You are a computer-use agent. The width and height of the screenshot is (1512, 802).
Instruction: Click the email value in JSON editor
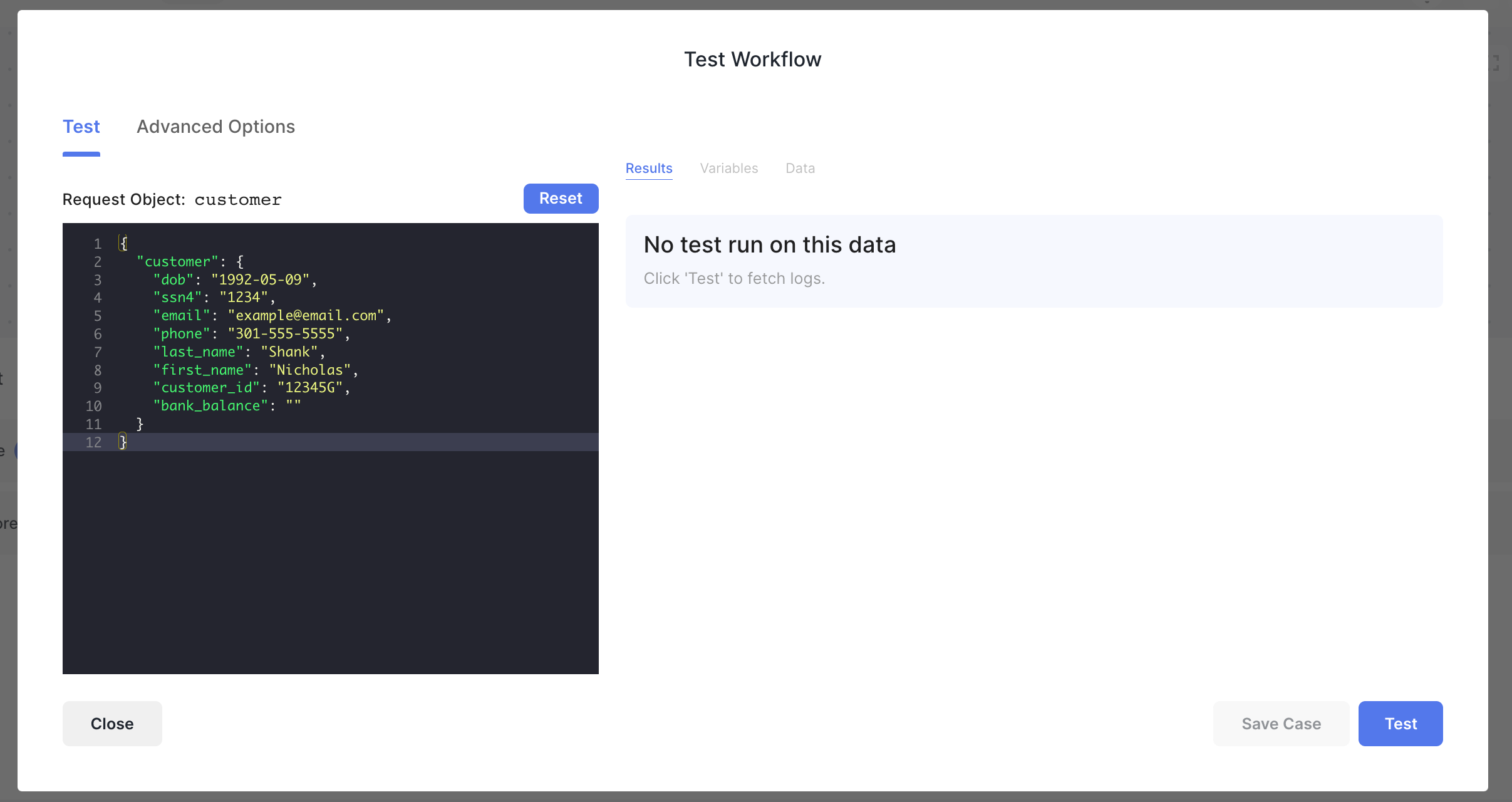(306, 316)
